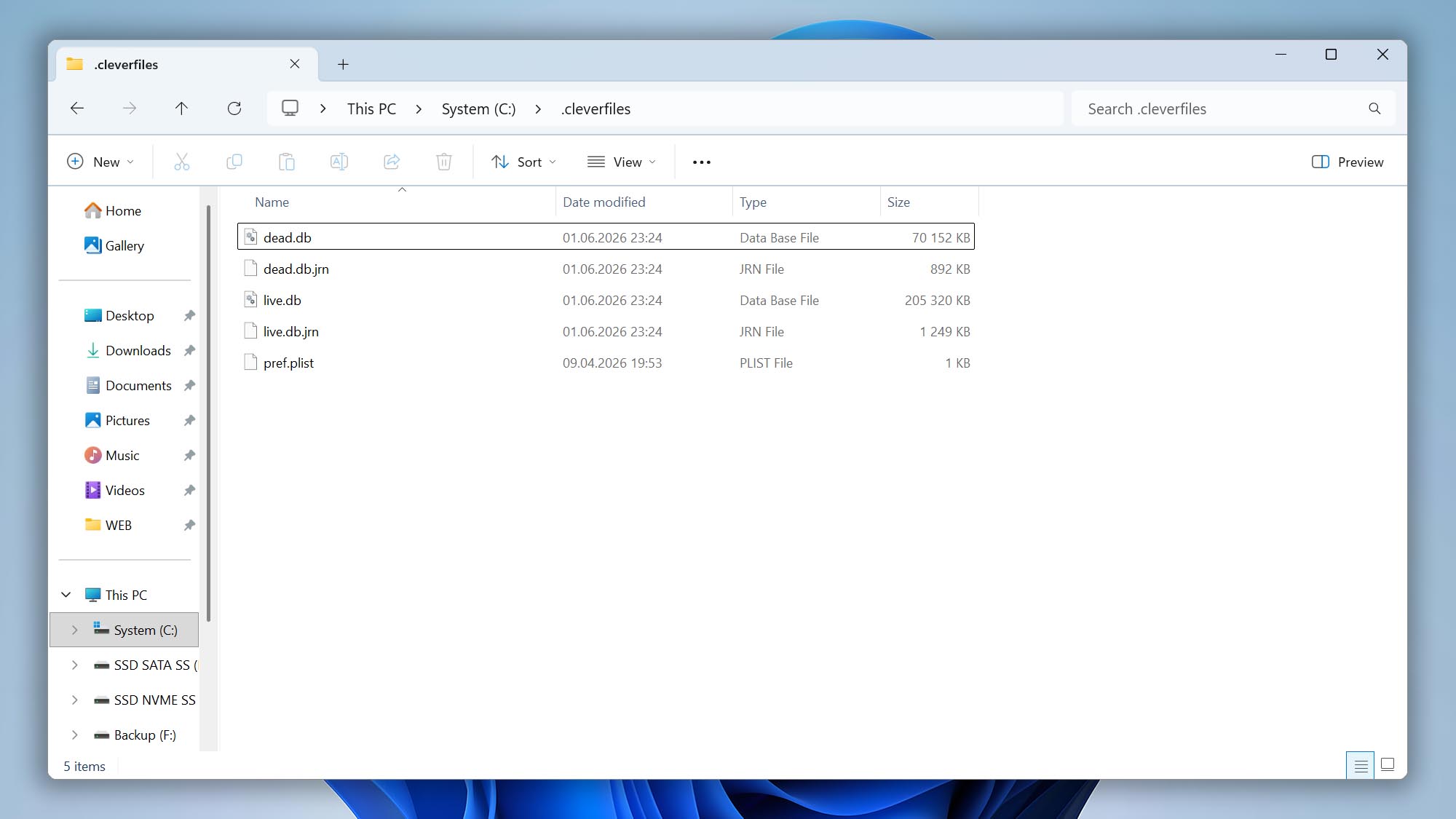Unpin WEB folder using its pin icon
The width and height of the screenshot is (1456, 819).
[189, 525]
